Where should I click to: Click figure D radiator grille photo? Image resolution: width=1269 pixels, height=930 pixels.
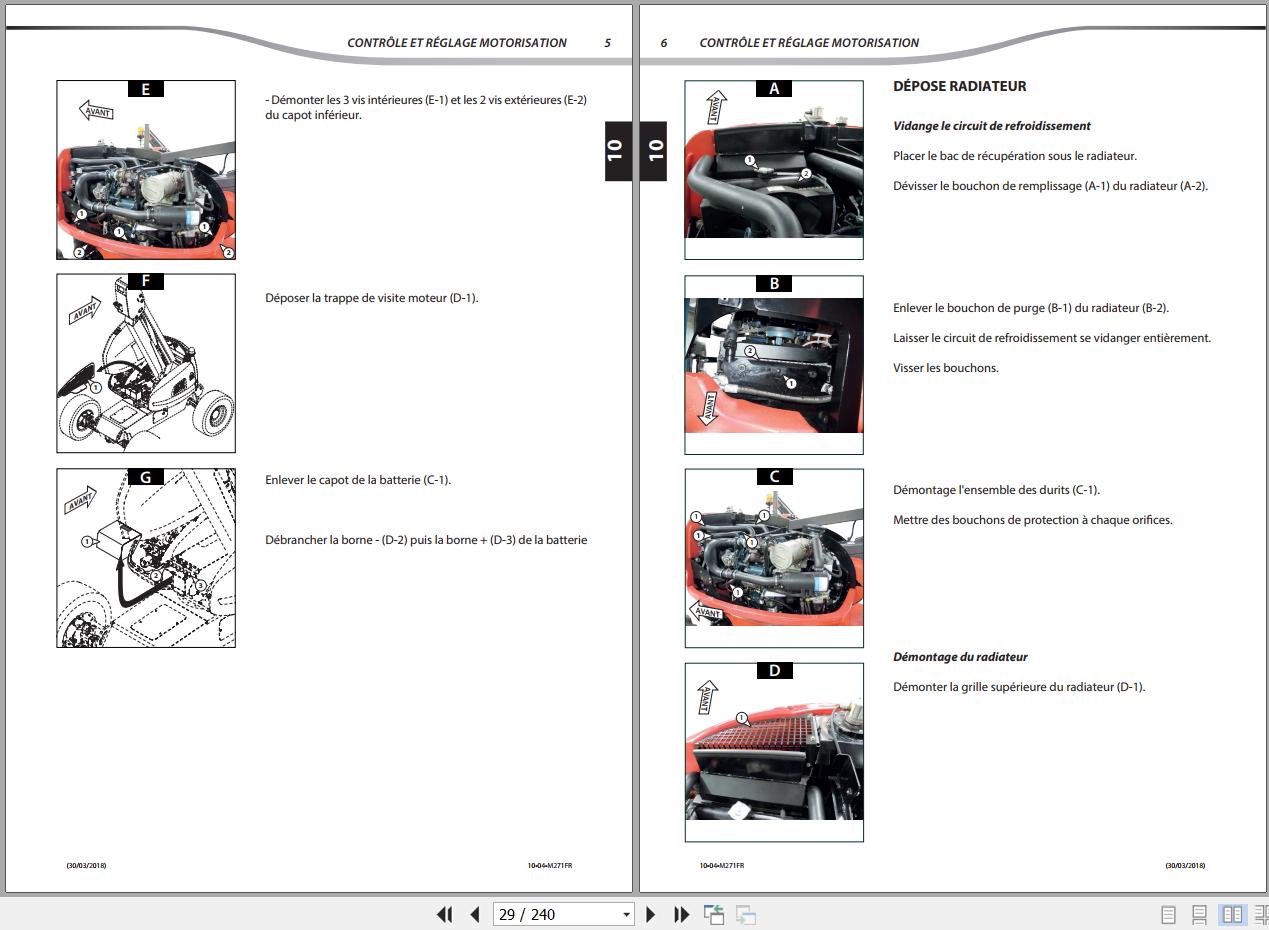click(x=773, y=752)
